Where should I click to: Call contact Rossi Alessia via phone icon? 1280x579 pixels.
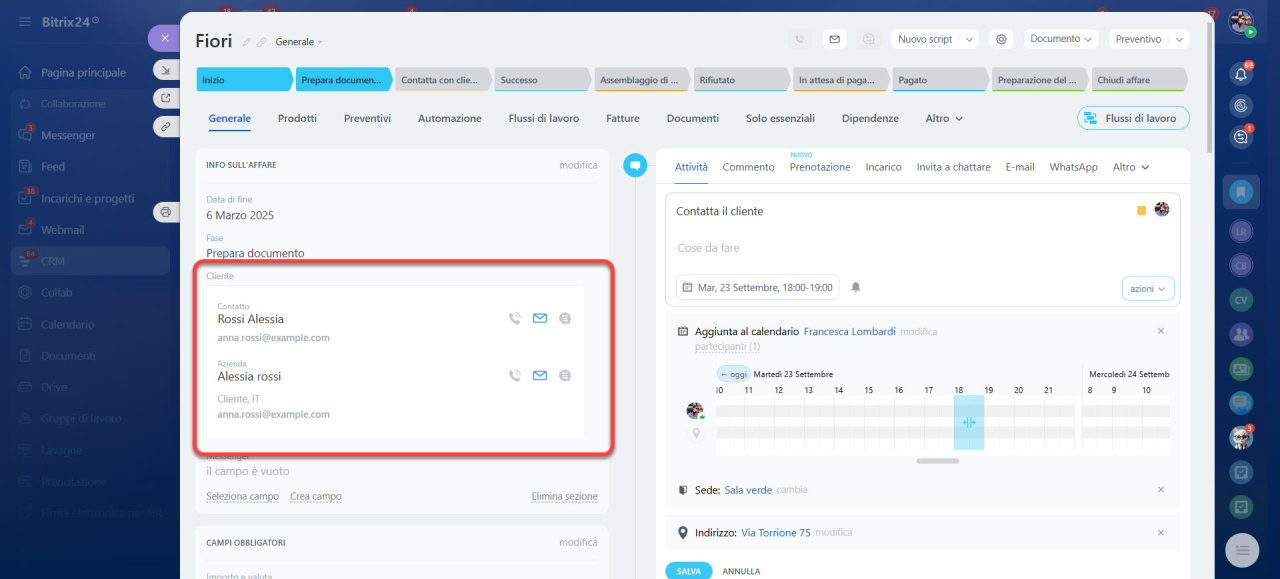515,319
